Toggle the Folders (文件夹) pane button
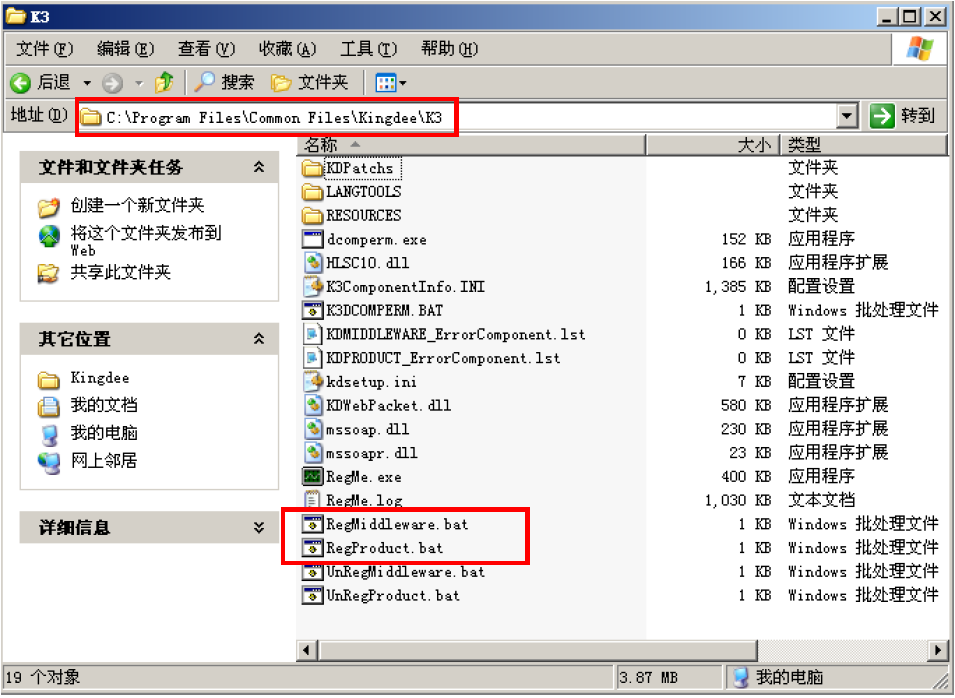The width and height of the screenshot is (955, 698). (x=309, y=82)
